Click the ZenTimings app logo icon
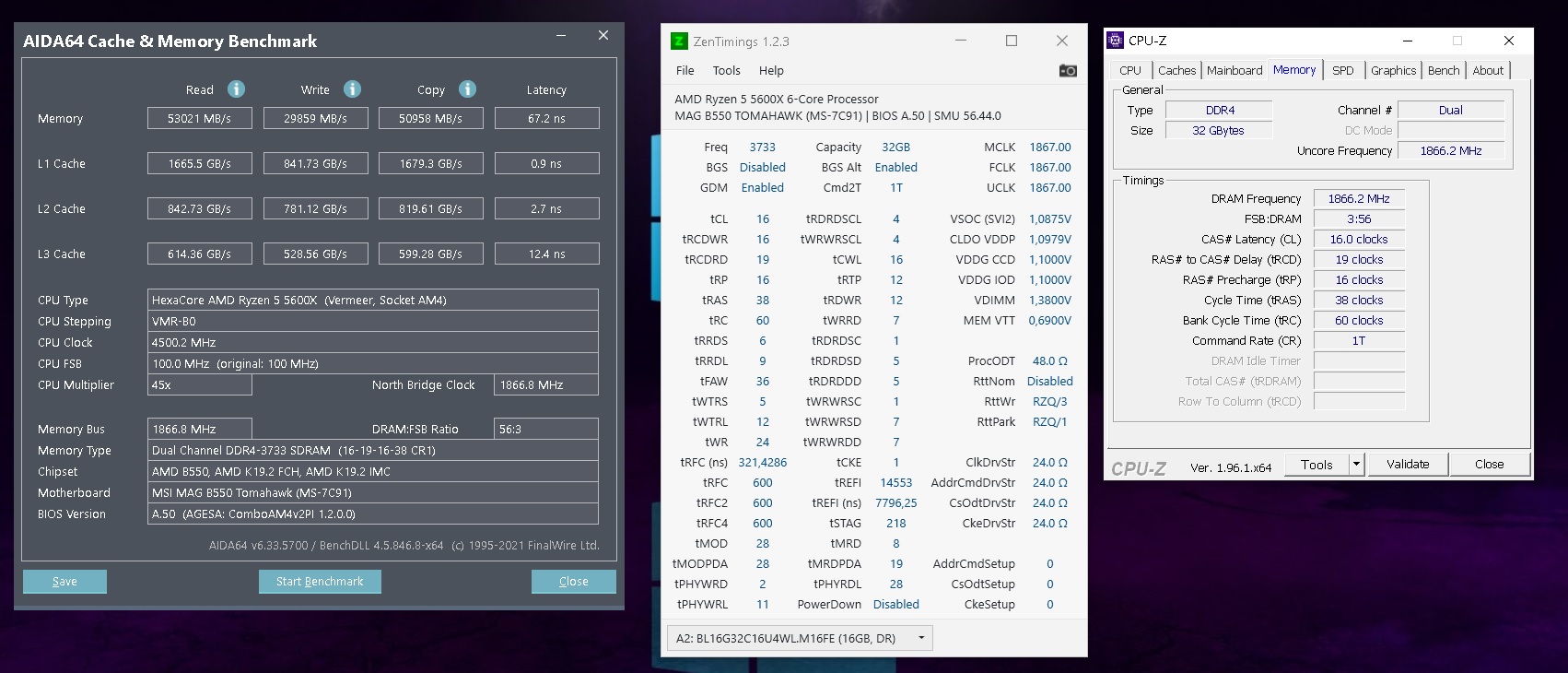1568x673 pixels. pos(679,41)
